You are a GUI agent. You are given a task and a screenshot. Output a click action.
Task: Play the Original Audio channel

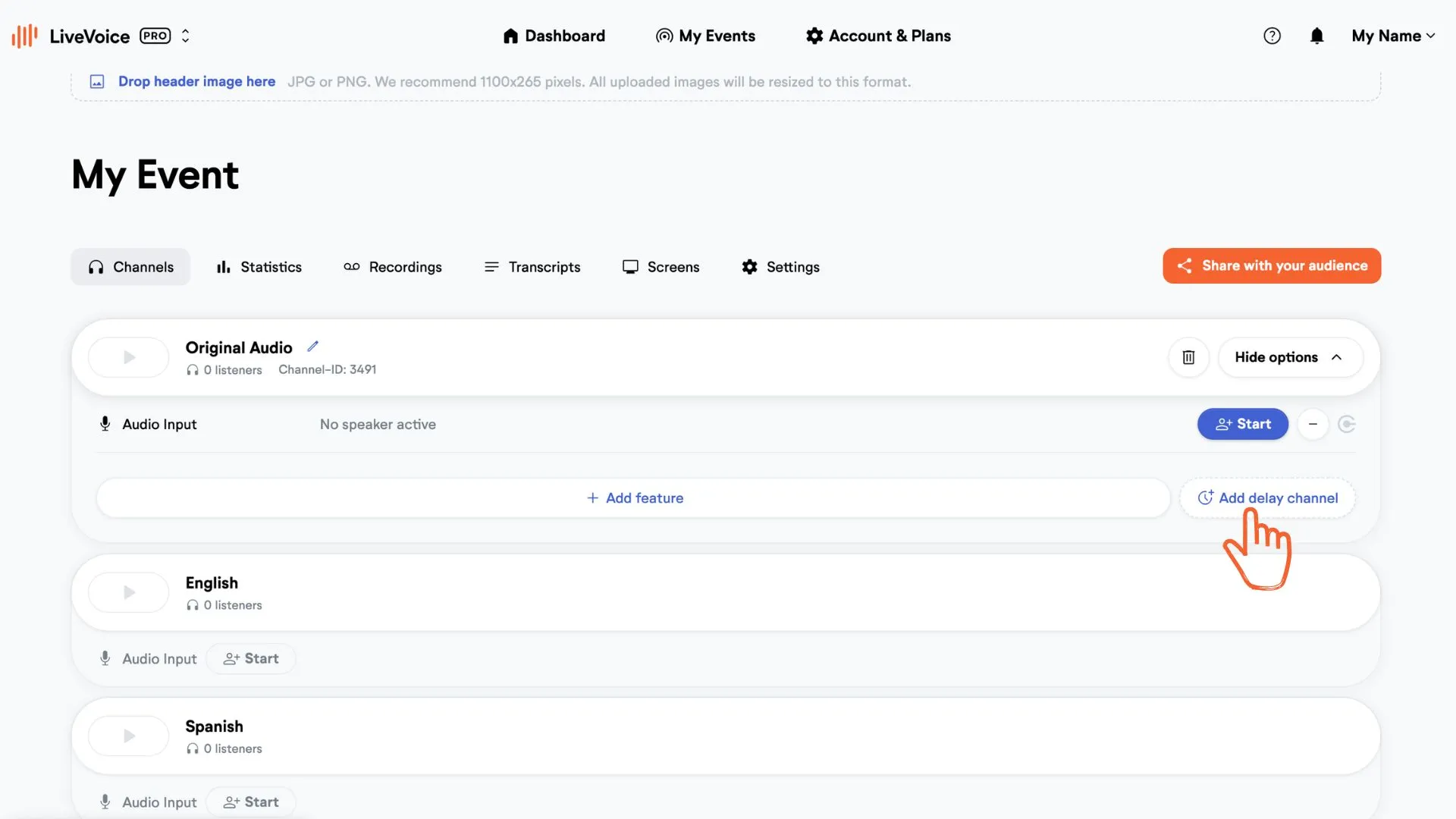coord(128,357)
